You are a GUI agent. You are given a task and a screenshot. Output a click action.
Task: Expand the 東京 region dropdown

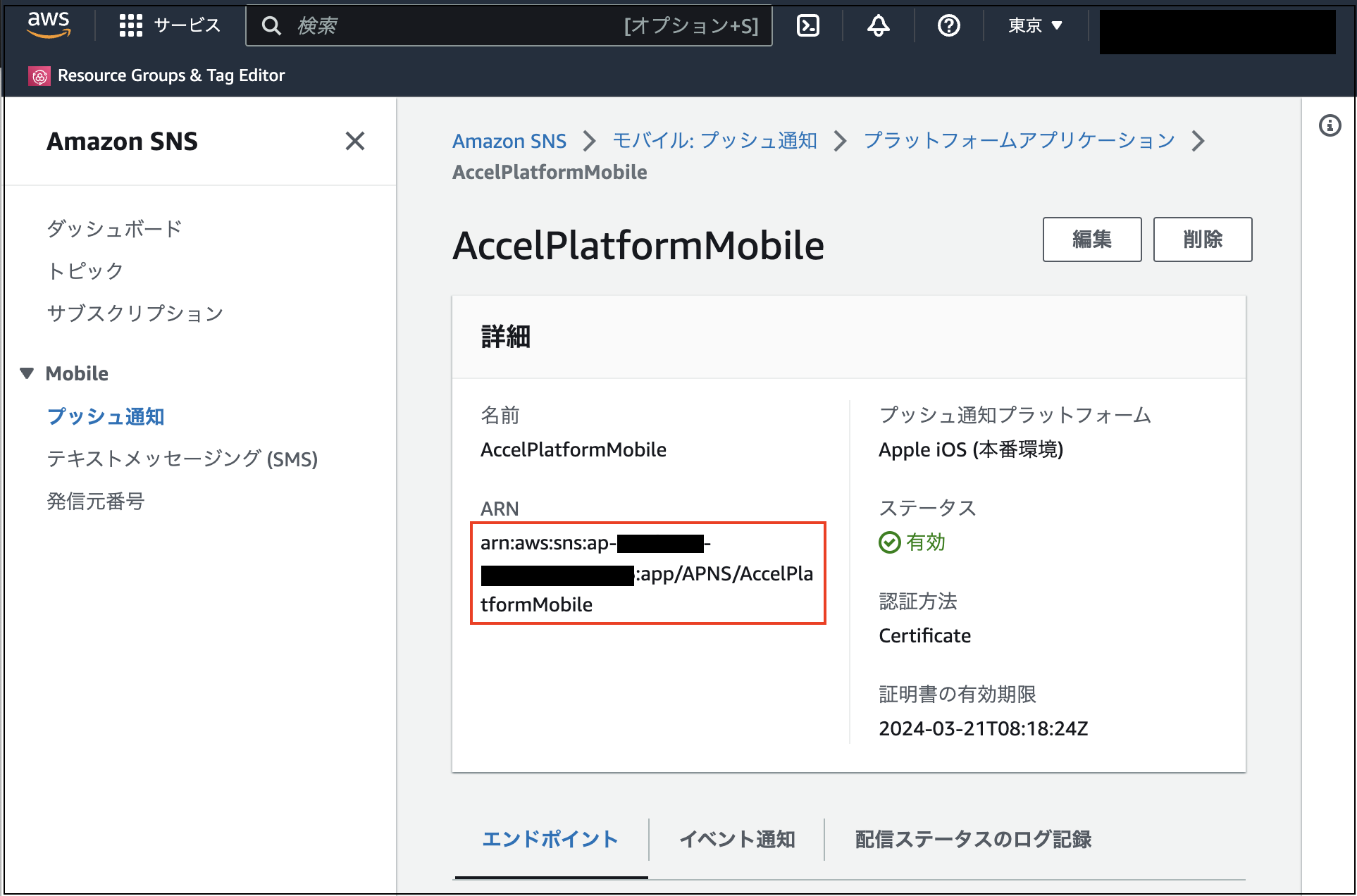click(1034, 25)
